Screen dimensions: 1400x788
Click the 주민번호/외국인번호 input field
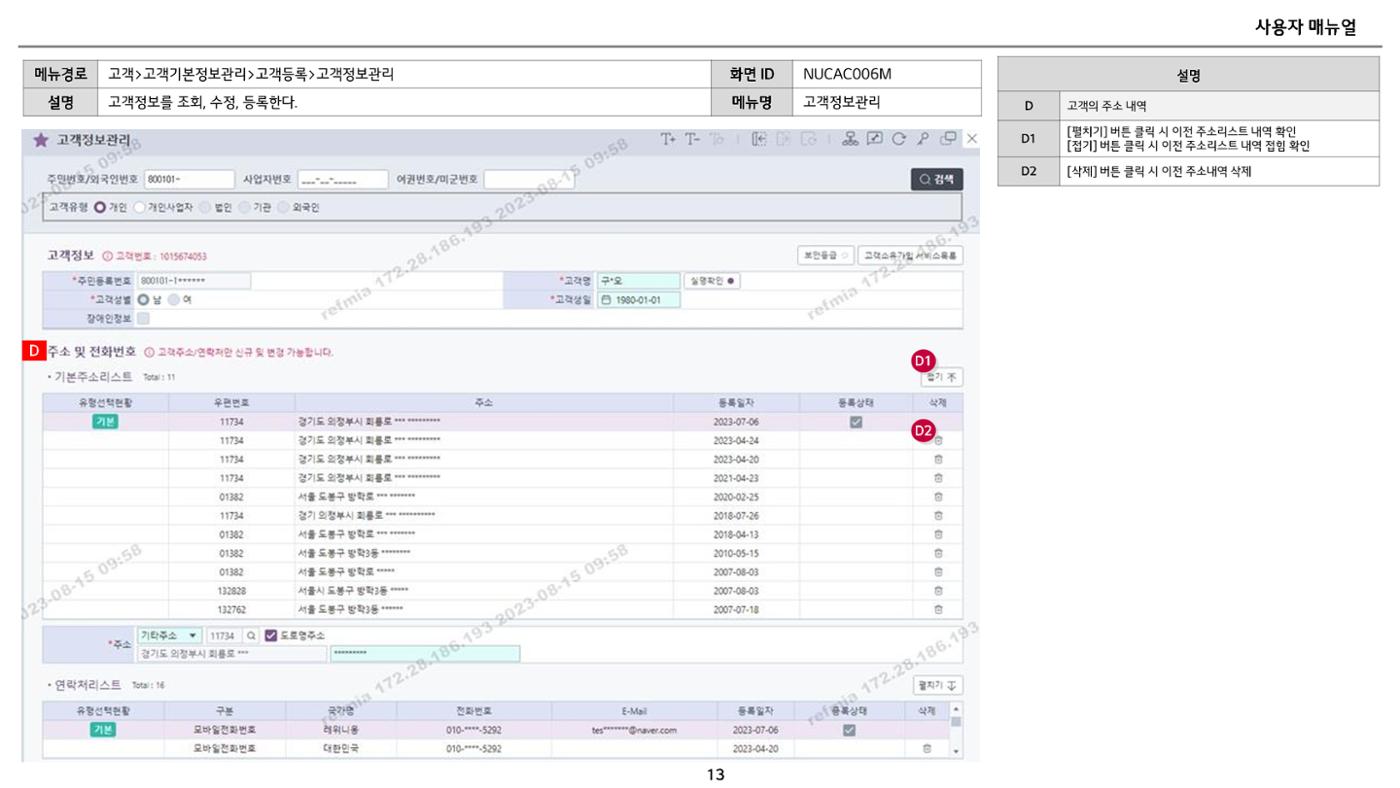coord(189,180)
